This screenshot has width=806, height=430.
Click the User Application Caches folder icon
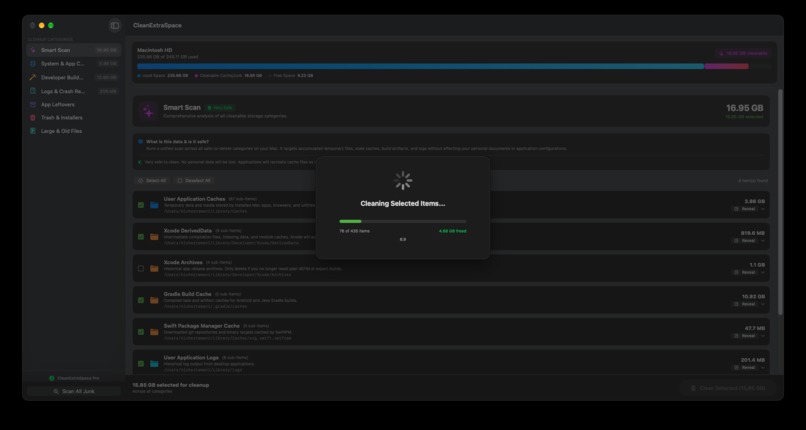[x=154, y=205]
